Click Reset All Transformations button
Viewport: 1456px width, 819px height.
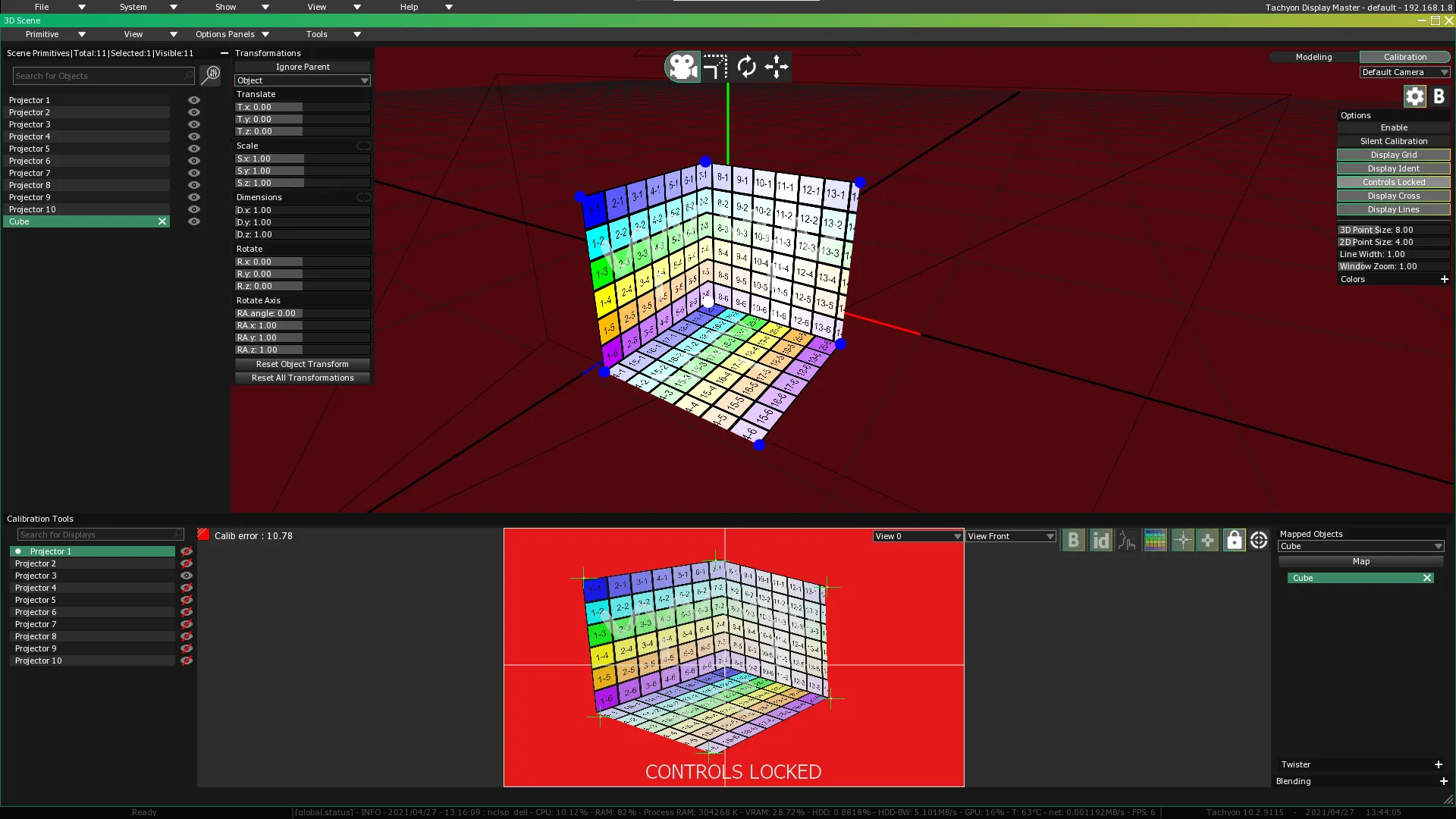tap(302, 378)
